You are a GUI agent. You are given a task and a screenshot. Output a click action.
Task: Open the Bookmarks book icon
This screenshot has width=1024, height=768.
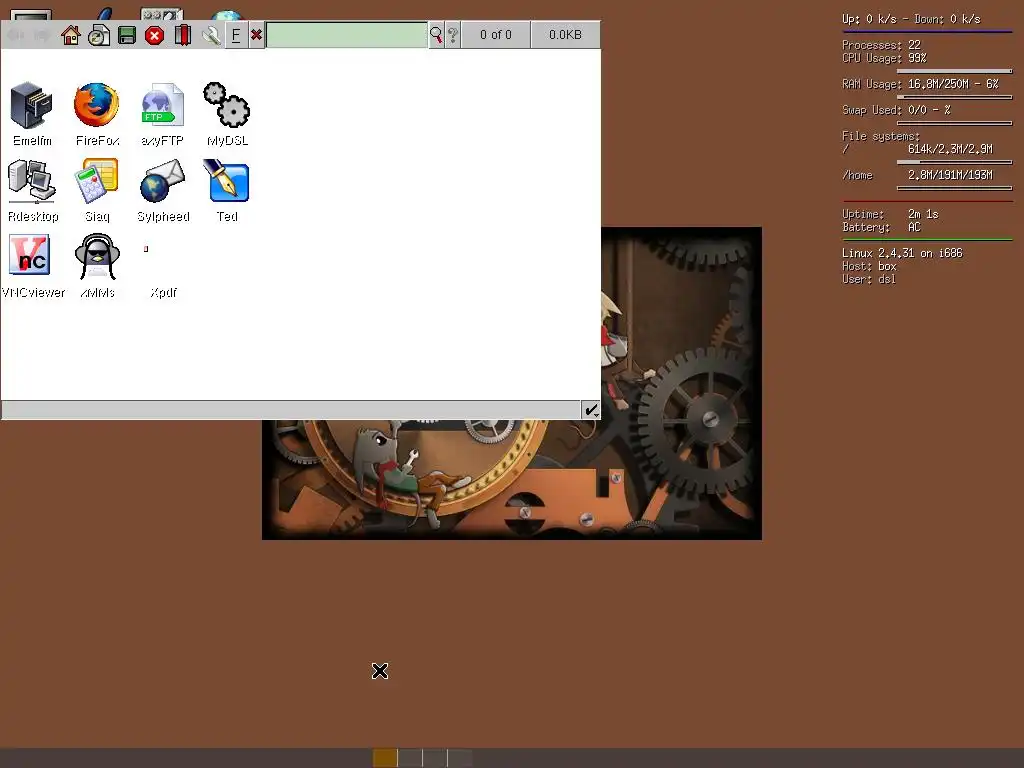(x=183, y=35)
